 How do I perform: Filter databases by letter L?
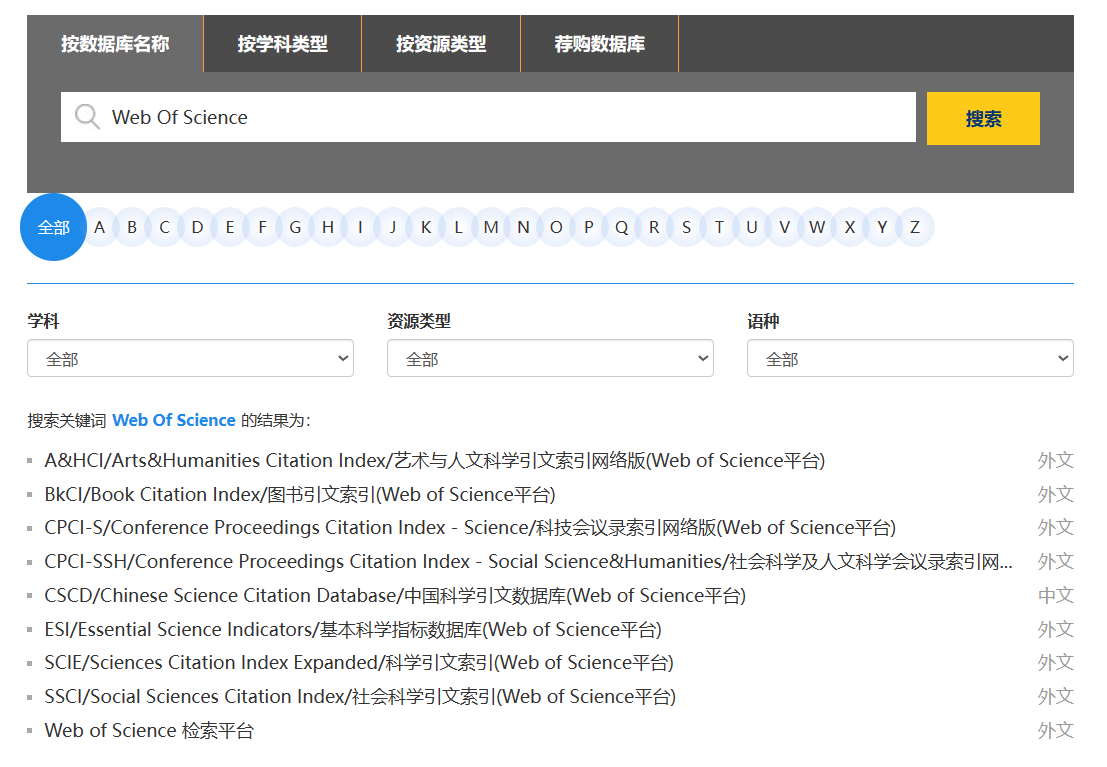click(458, 227)
